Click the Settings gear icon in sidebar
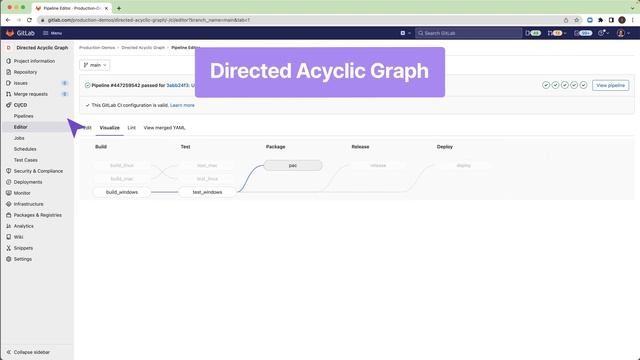Image resolution: width=640 pixels, height=360 pixels. 9,259
